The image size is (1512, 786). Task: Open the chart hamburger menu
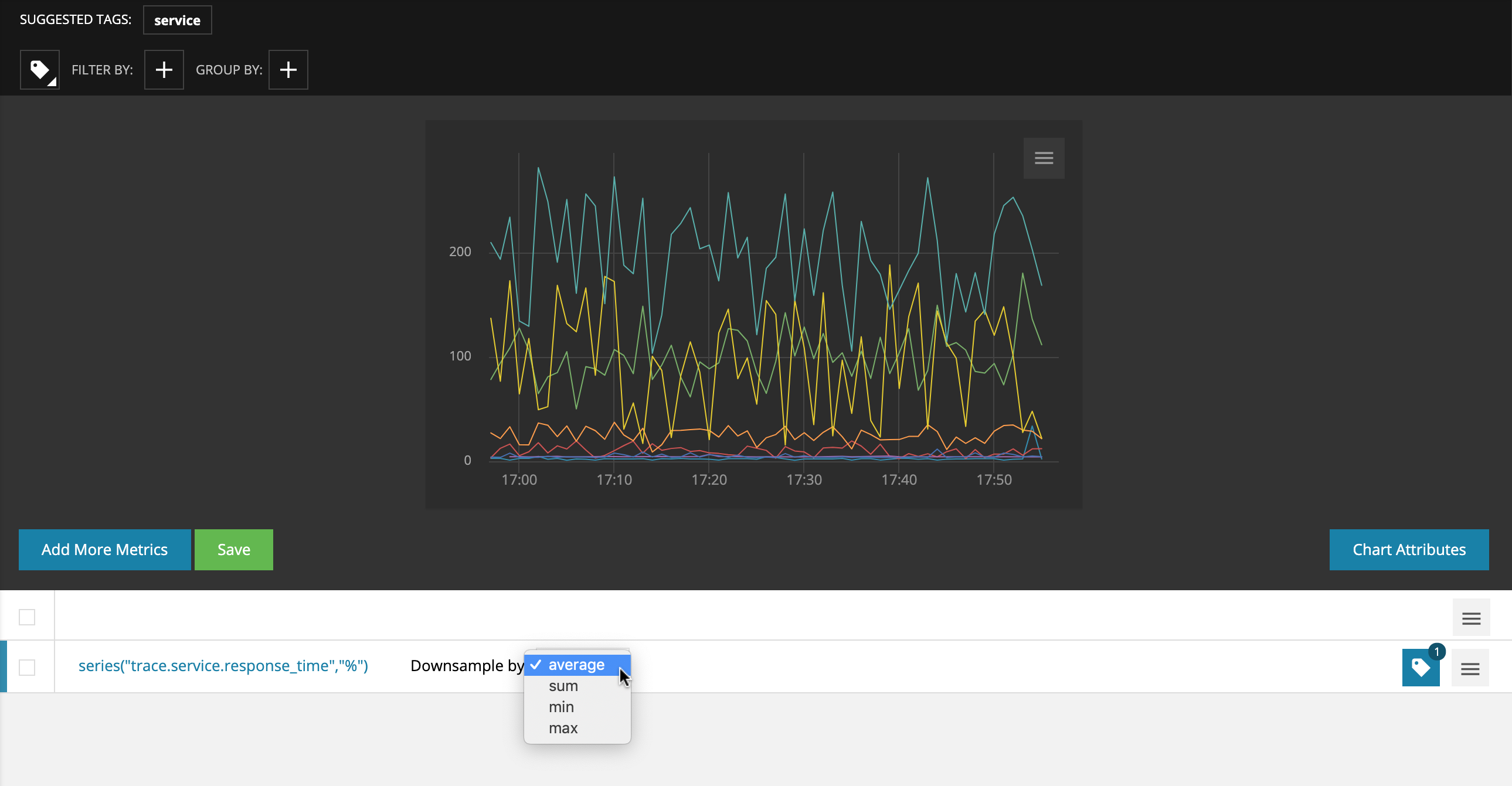[x=1043, y=158]
